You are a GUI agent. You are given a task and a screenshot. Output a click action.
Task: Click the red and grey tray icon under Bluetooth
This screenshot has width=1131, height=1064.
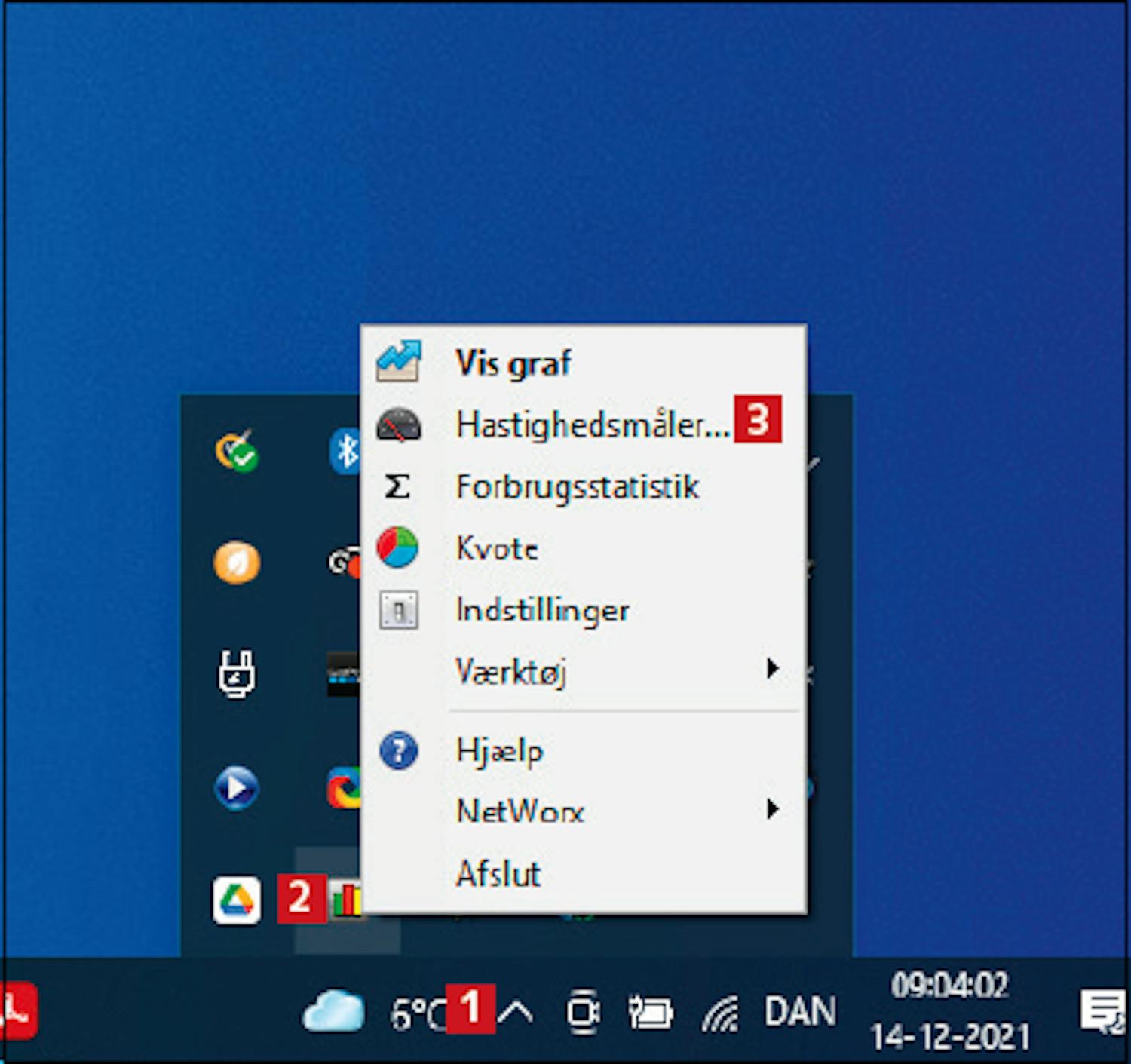tap(344, 563)
